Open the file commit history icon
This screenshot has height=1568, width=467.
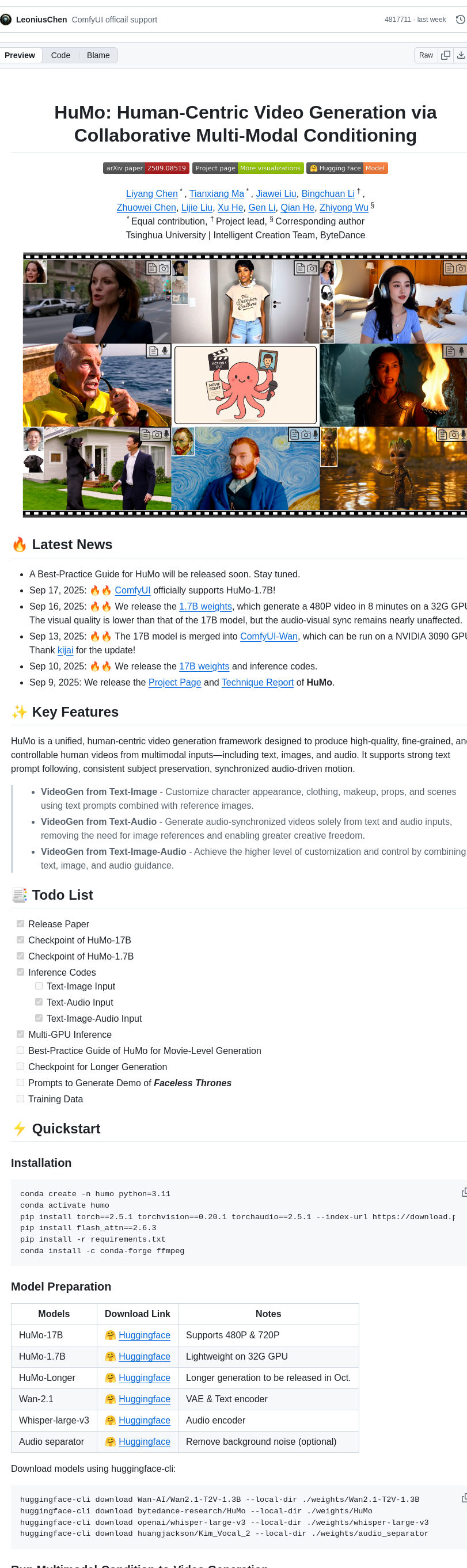tap(460, 20)
